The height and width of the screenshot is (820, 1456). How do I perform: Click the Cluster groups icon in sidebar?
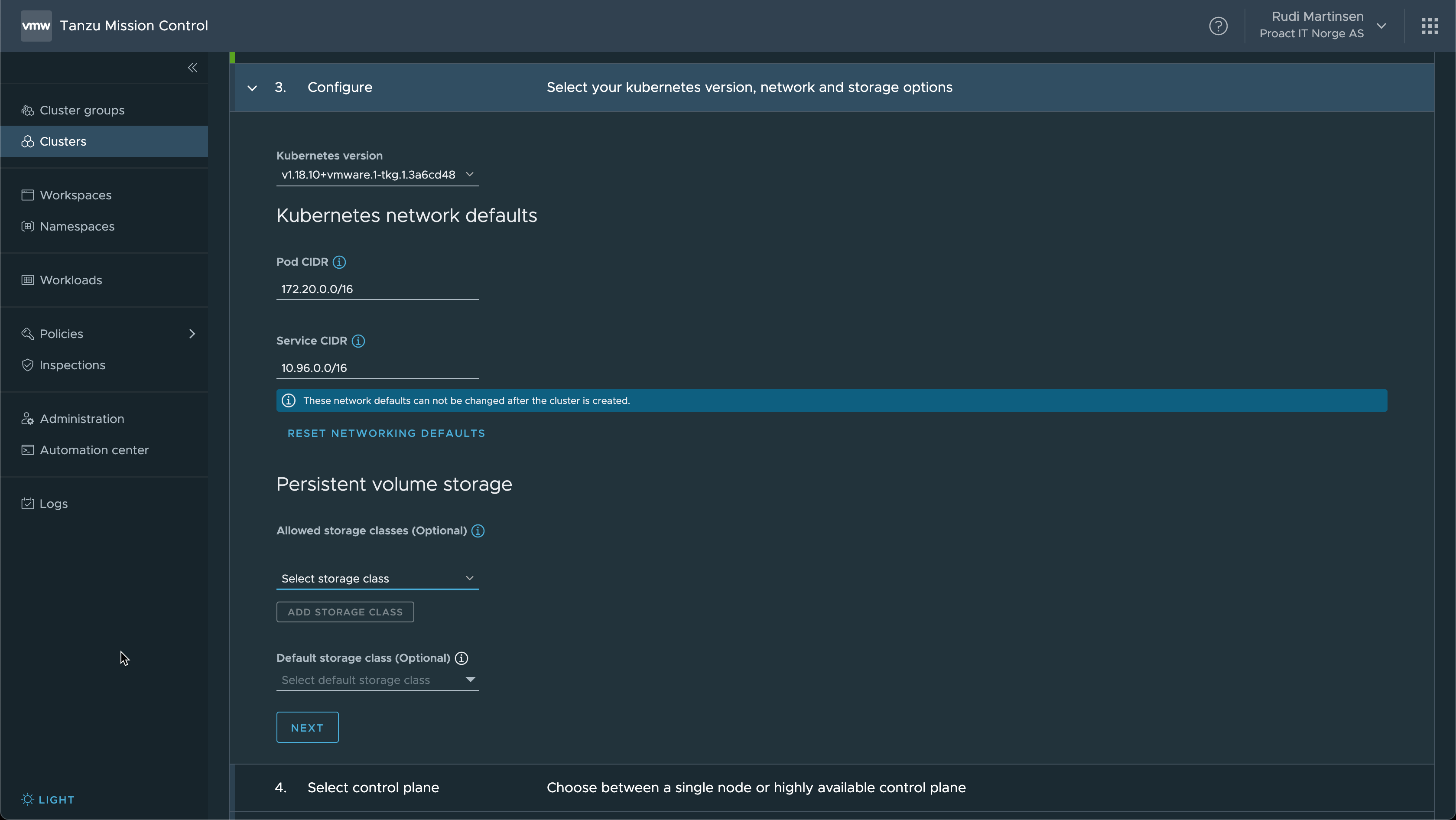tap(28, 110)
